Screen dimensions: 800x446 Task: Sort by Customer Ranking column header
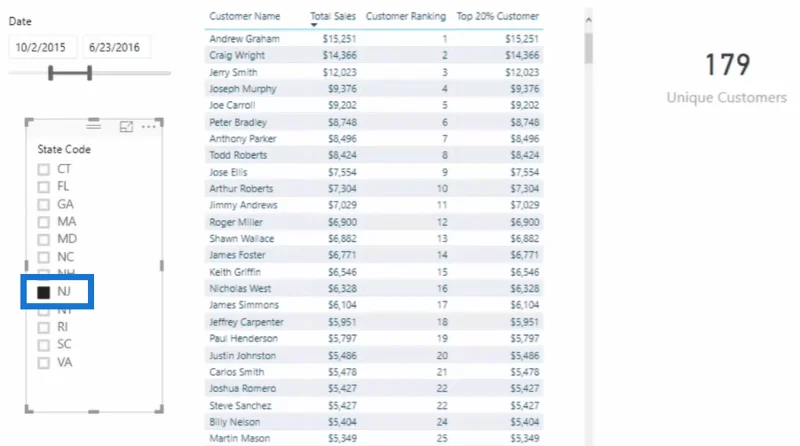tap(406, 16)
